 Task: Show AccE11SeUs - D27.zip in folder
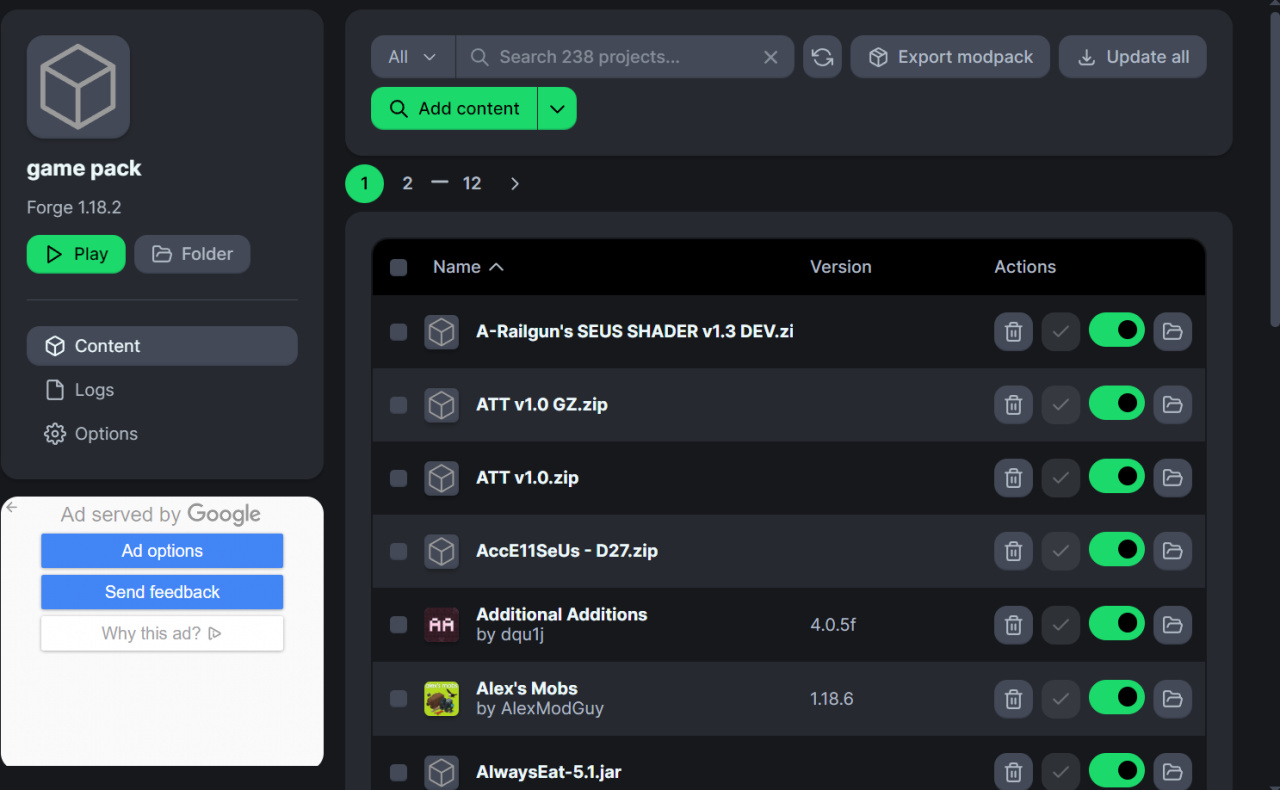[1172, 551]
